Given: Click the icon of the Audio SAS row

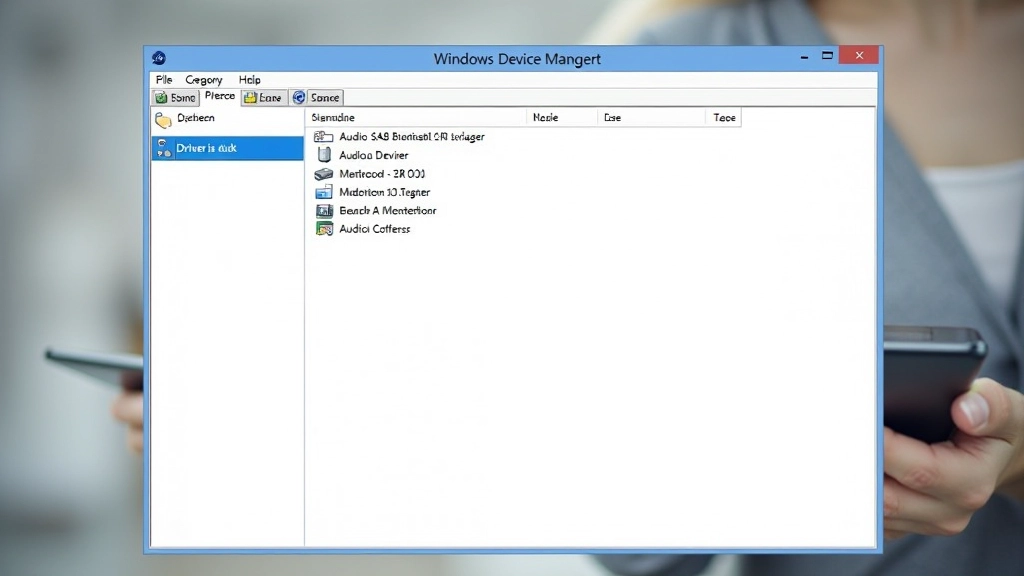Looking at the screenshot, I should [323, 136].
